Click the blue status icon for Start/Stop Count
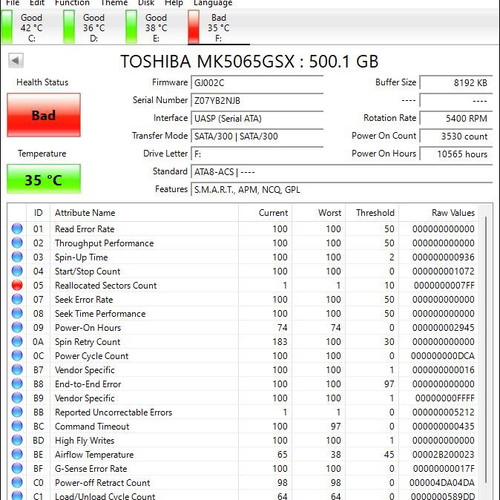The height and width of the screenshot is (500, 500). click(x=17, y=271)
